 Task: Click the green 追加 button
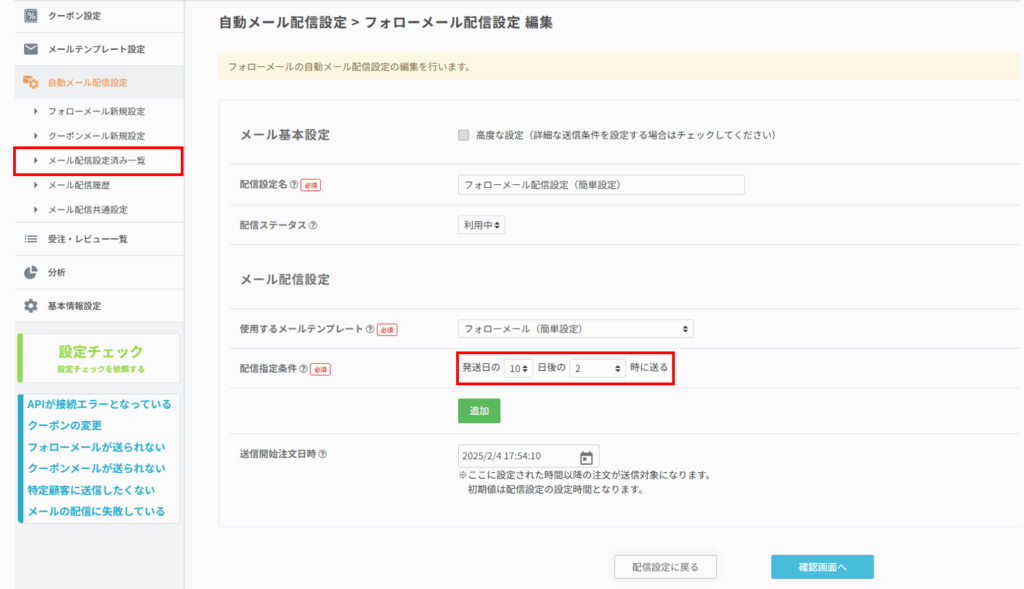point(479,411)
